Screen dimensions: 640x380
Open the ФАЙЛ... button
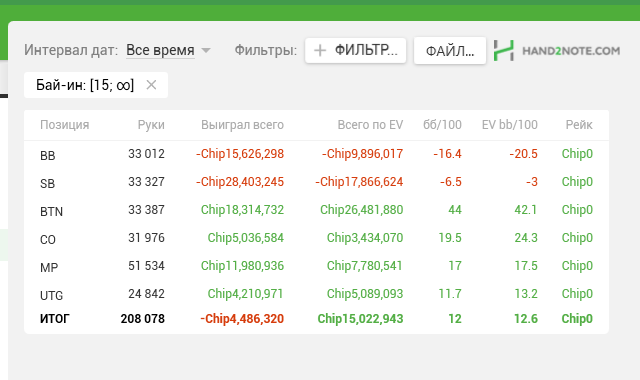point(450,51)
